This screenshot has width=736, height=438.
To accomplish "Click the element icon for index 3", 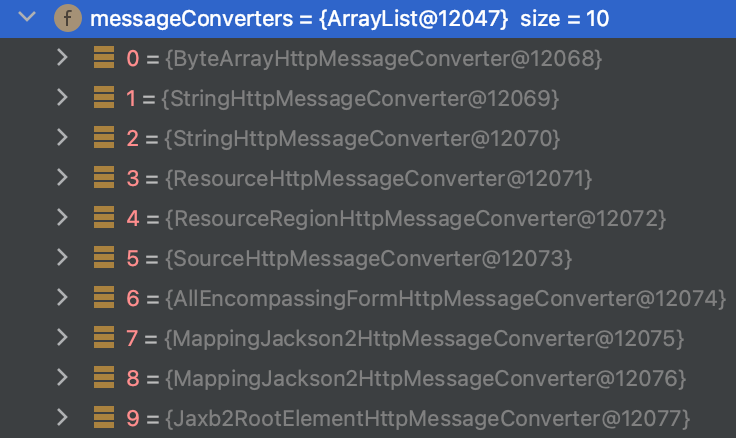I will coord(103,178).
